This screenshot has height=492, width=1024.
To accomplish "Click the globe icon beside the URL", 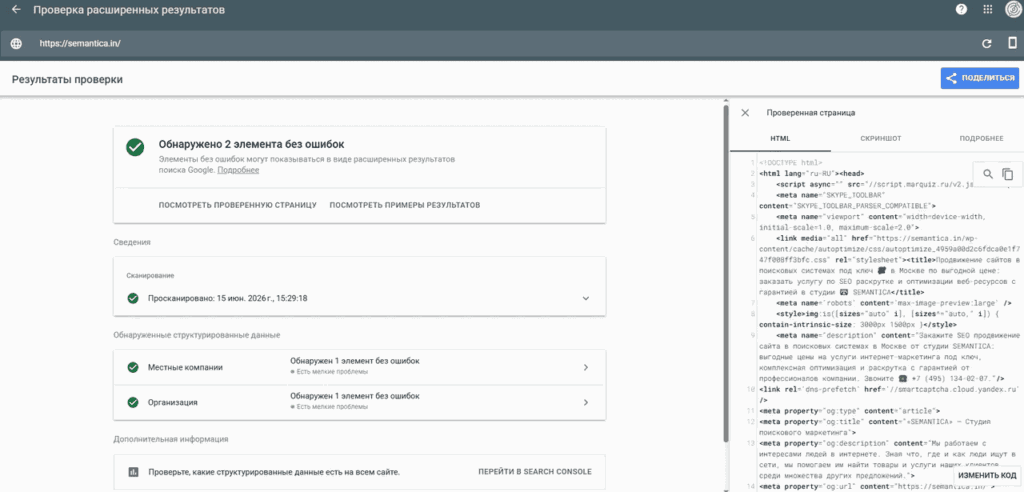I will tap(16, 44).
